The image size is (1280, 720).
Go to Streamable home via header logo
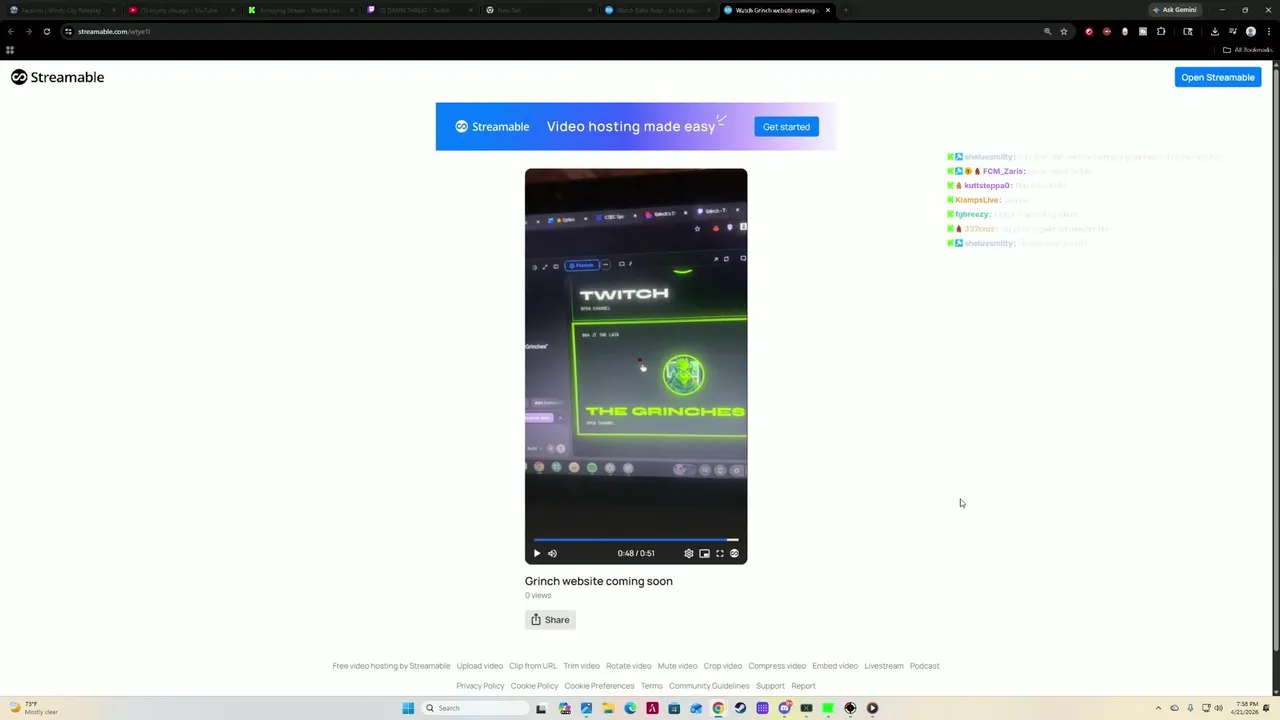(58, 77)
